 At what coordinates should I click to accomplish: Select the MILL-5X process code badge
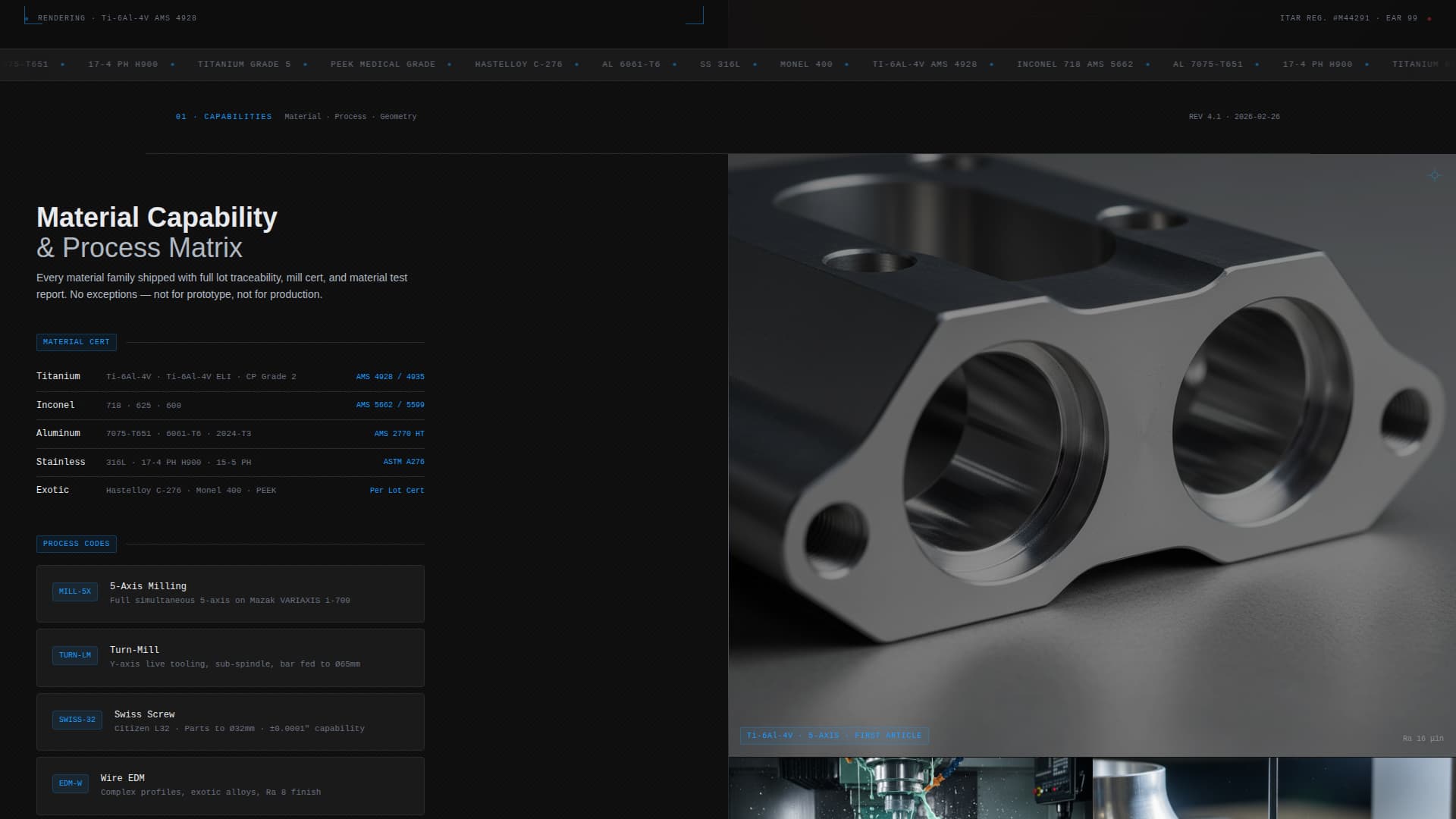77,591
